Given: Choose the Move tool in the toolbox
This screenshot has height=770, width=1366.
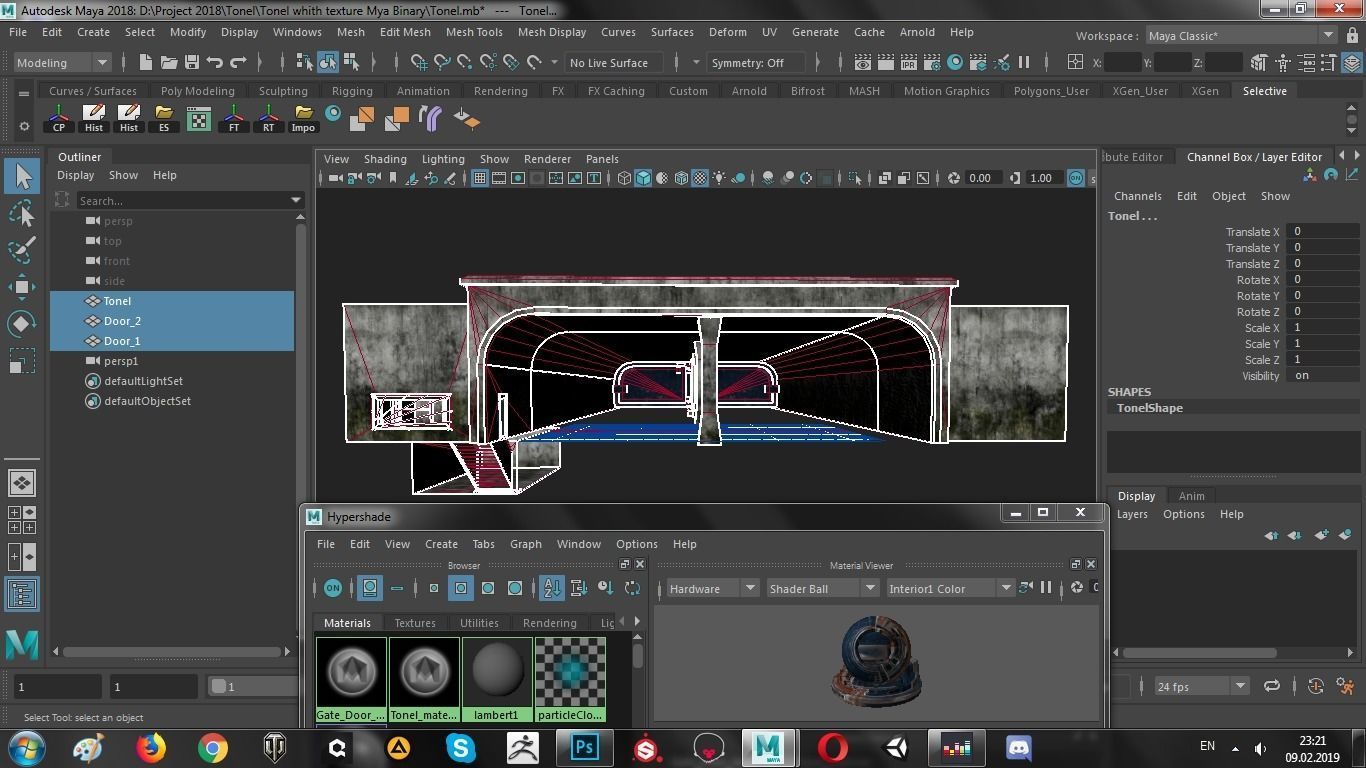Looking at the screenshot, I should pyautogui.click(x=22, y=287).
